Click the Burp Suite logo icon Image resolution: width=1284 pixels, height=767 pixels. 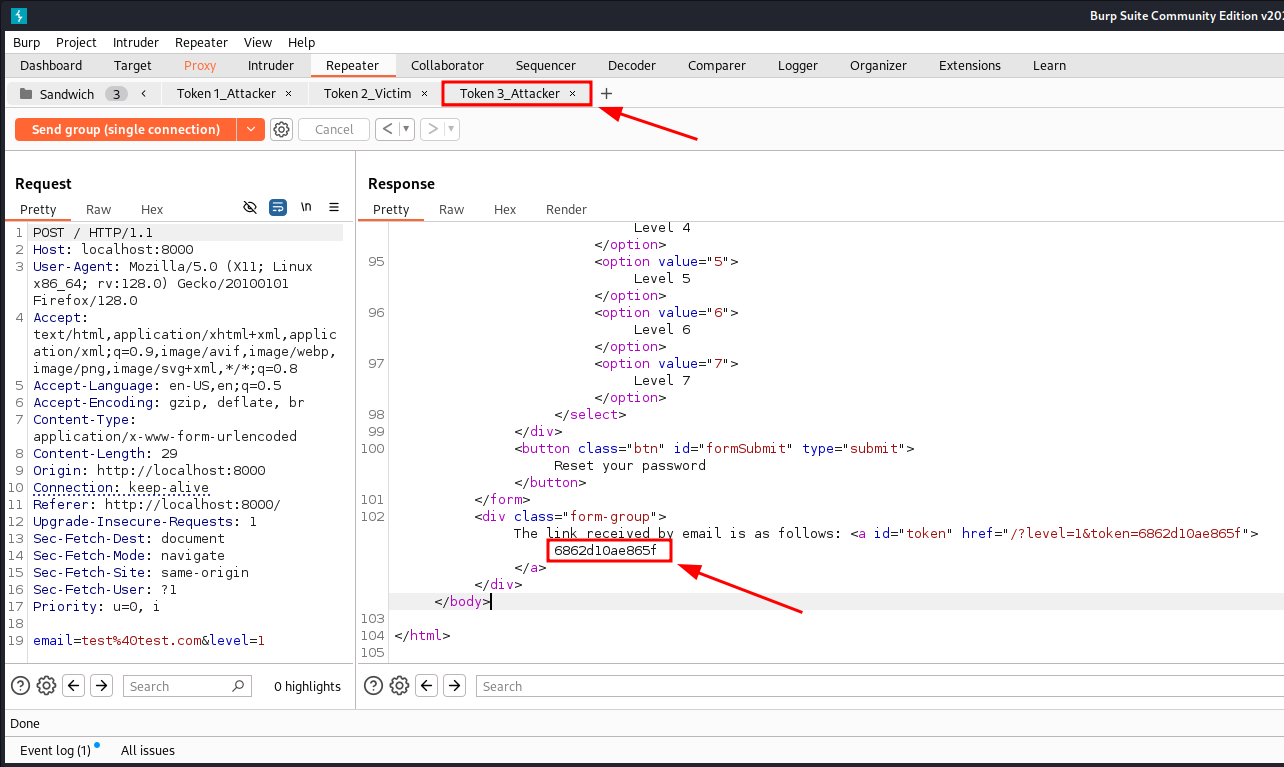point(19,16)
